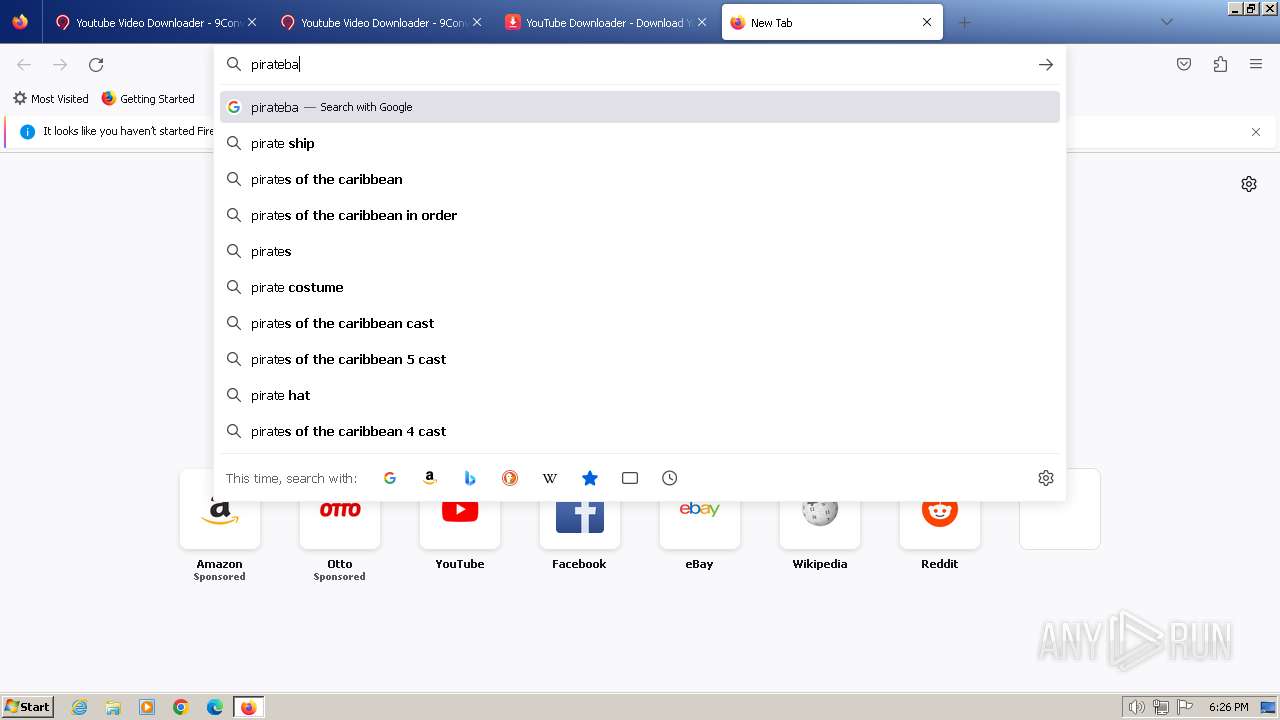1280x720 pixels.
Task: Go forward one page
Action: click(60, 65)
